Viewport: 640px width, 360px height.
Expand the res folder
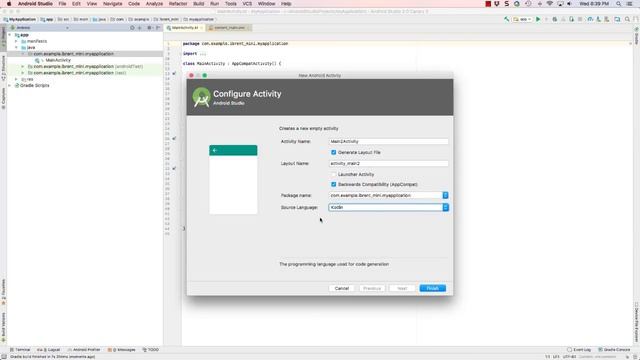coord(16,79)
